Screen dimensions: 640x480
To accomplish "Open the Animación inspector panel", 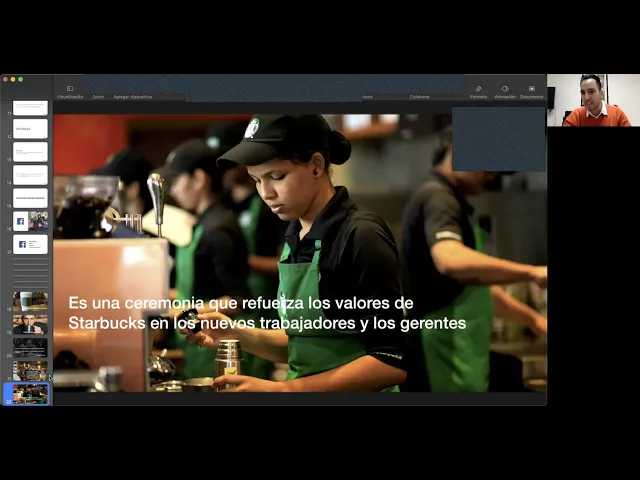I will point(505,92).
